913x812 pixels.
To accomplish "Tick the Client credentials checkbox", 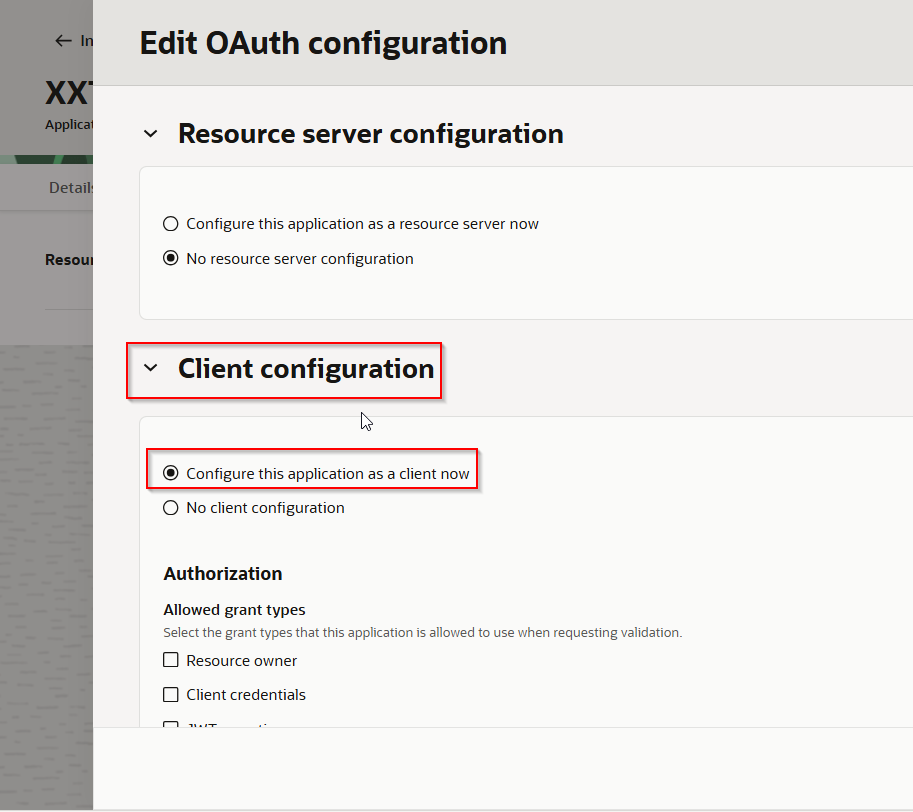I will tap(171, 695).
